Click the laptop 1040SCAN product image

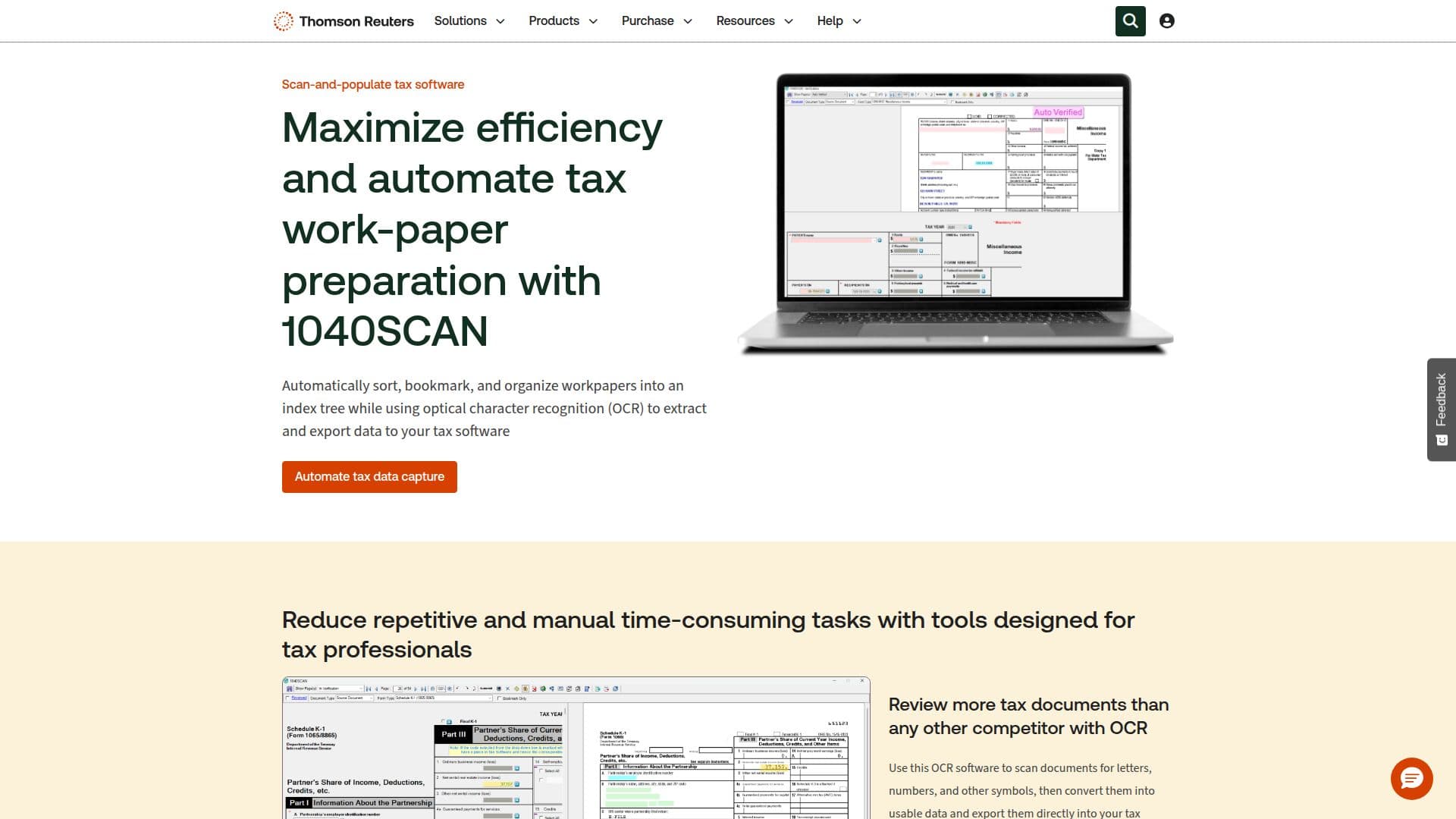(x=955, y=214)
